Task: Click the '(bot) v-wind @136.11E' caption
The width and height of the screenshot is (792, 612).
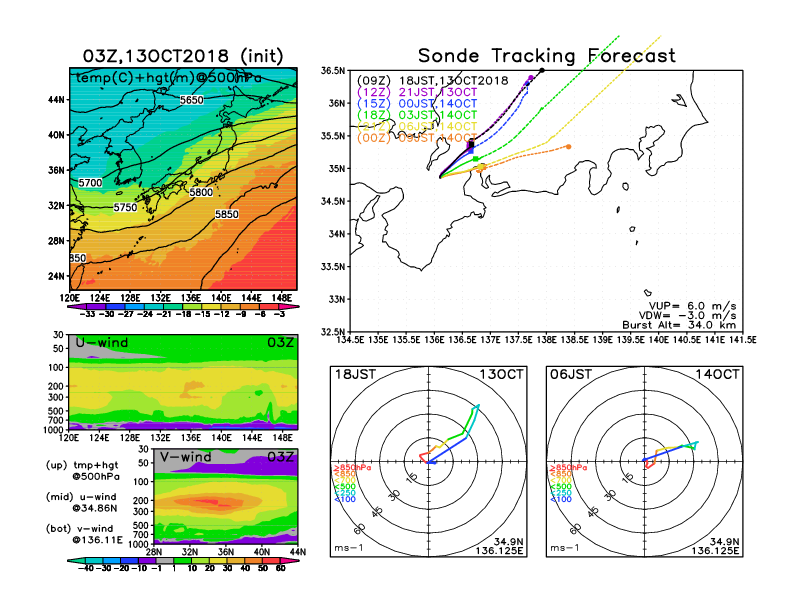Action: (84, 534)
